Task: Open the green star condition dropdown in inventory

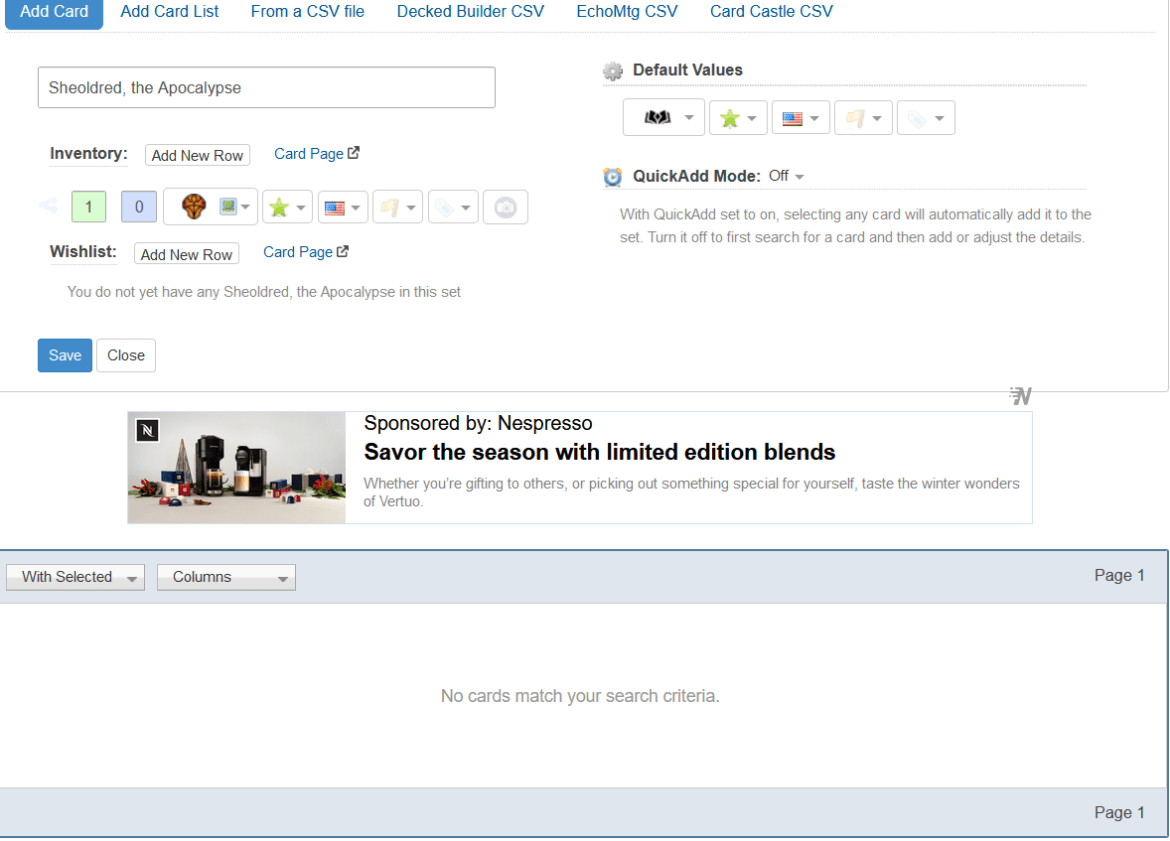Action: tap(287, 207)
